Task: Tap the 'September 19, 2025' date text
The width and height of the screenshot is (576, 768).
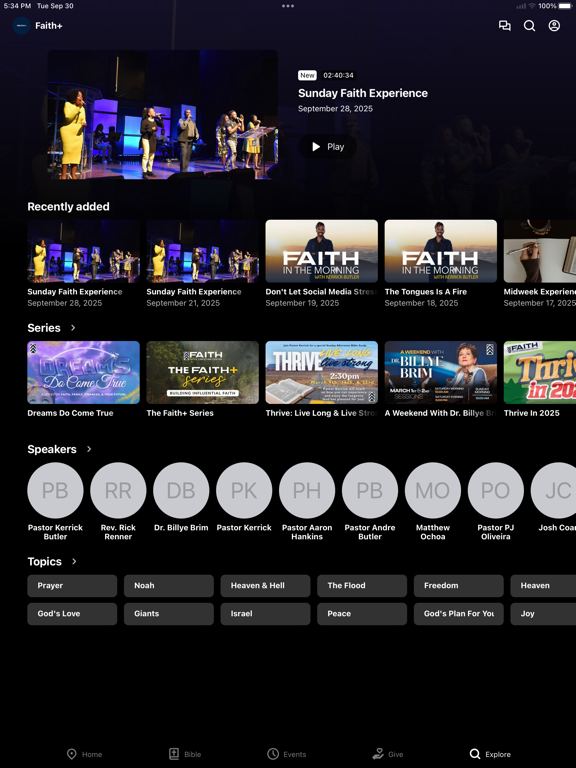Action: (302, 303)
